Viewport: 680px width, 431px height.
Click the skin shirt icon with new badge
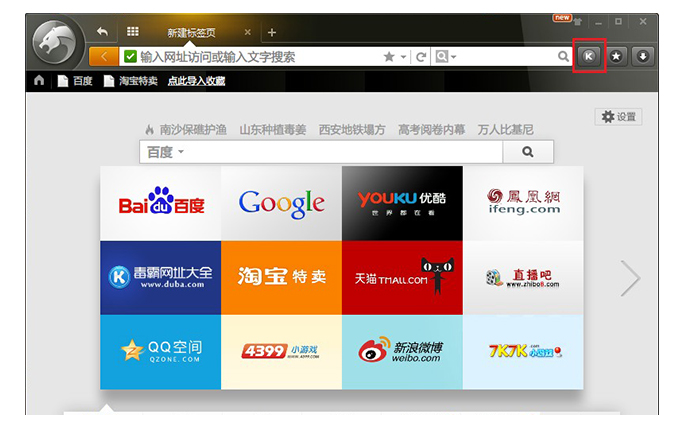[578, 21]
